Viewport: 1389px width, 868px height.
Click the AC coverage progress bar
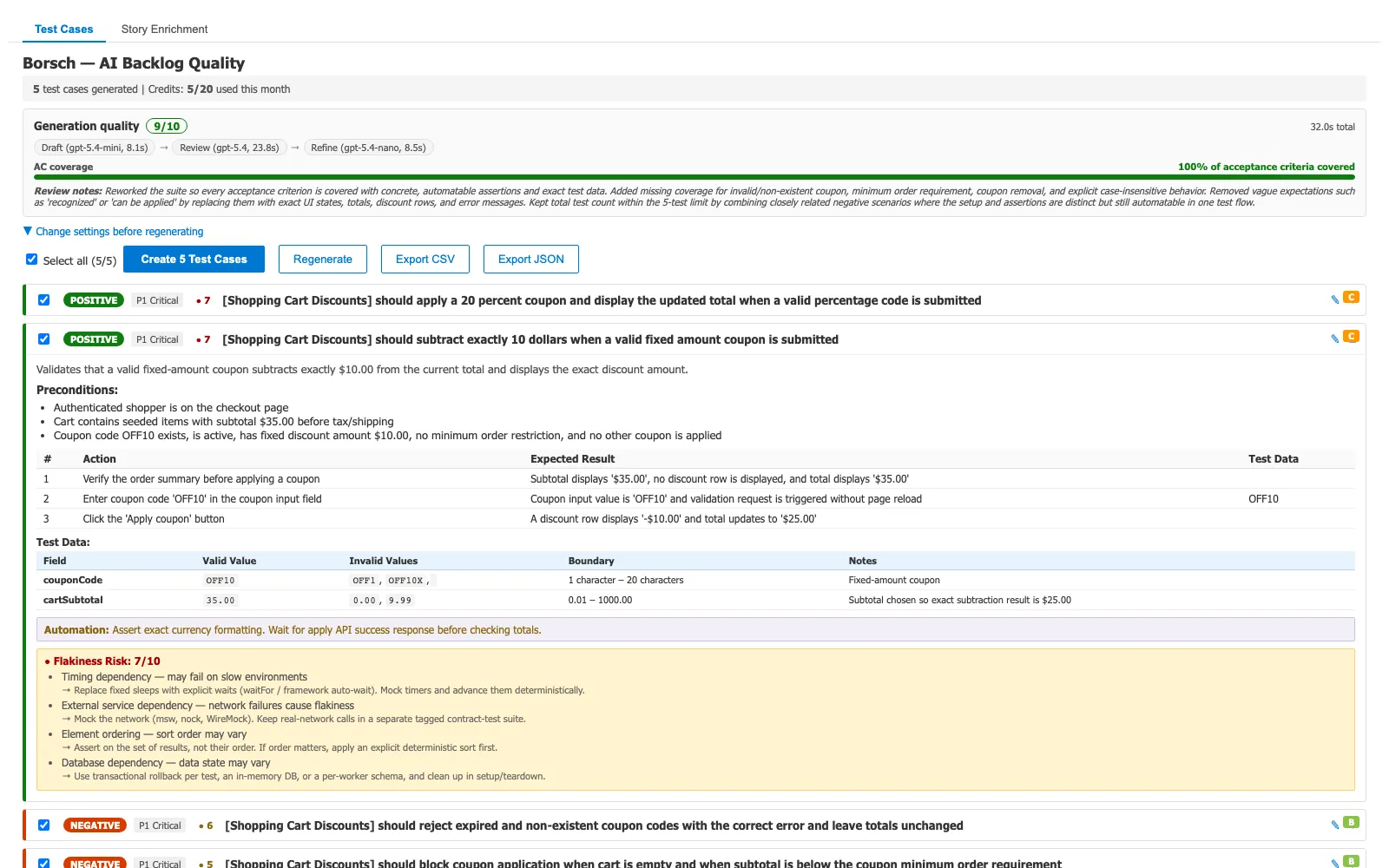coord(694,177)
